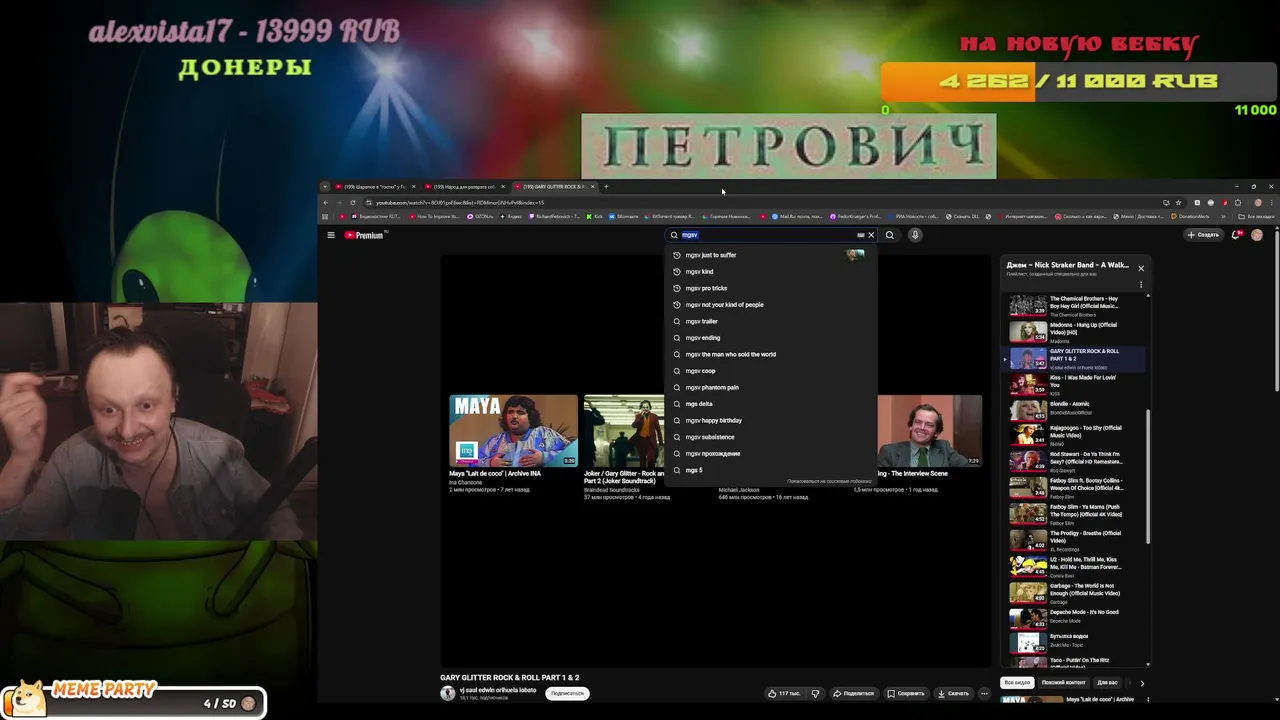Click the Chrome address bar URL
1280x720 pixels.
[x=460, y=203]
